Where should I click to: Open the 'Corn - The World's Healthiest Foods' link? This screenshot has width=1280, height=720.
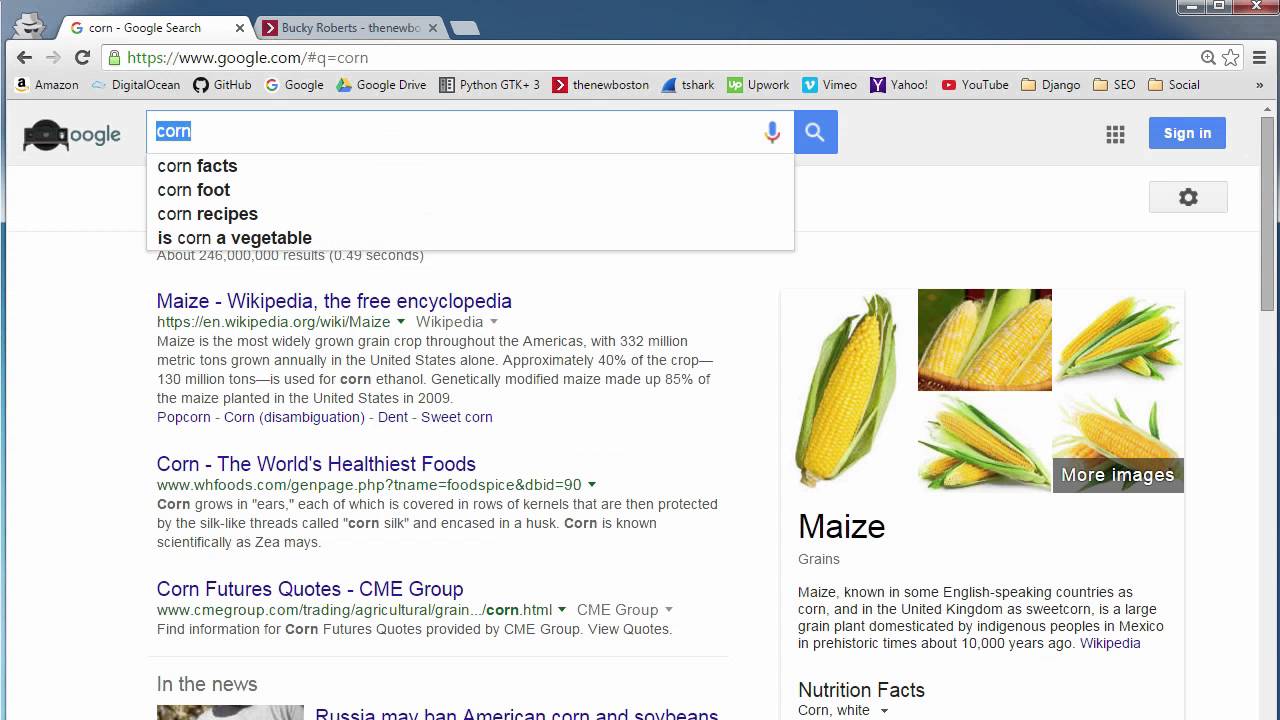(315, 464)
